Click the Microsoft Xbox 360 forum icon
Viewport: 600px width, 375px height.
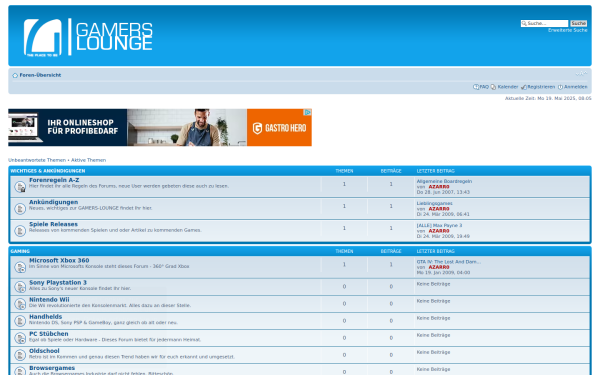click(20, 267)
